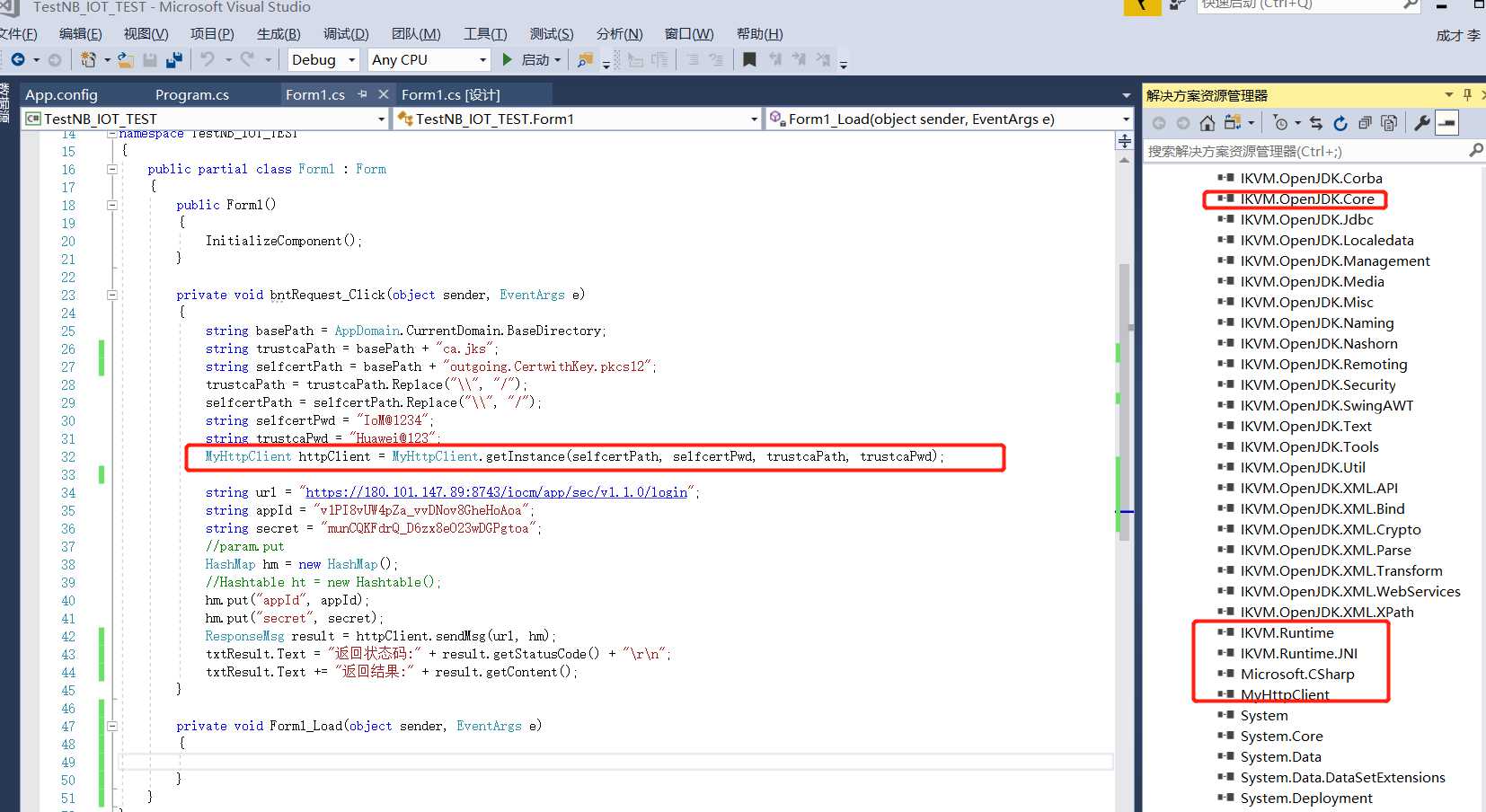The width and height of the screenshot is (1486, 812).
Task: Click the quick launch search icon
Action: point(1411,4)
